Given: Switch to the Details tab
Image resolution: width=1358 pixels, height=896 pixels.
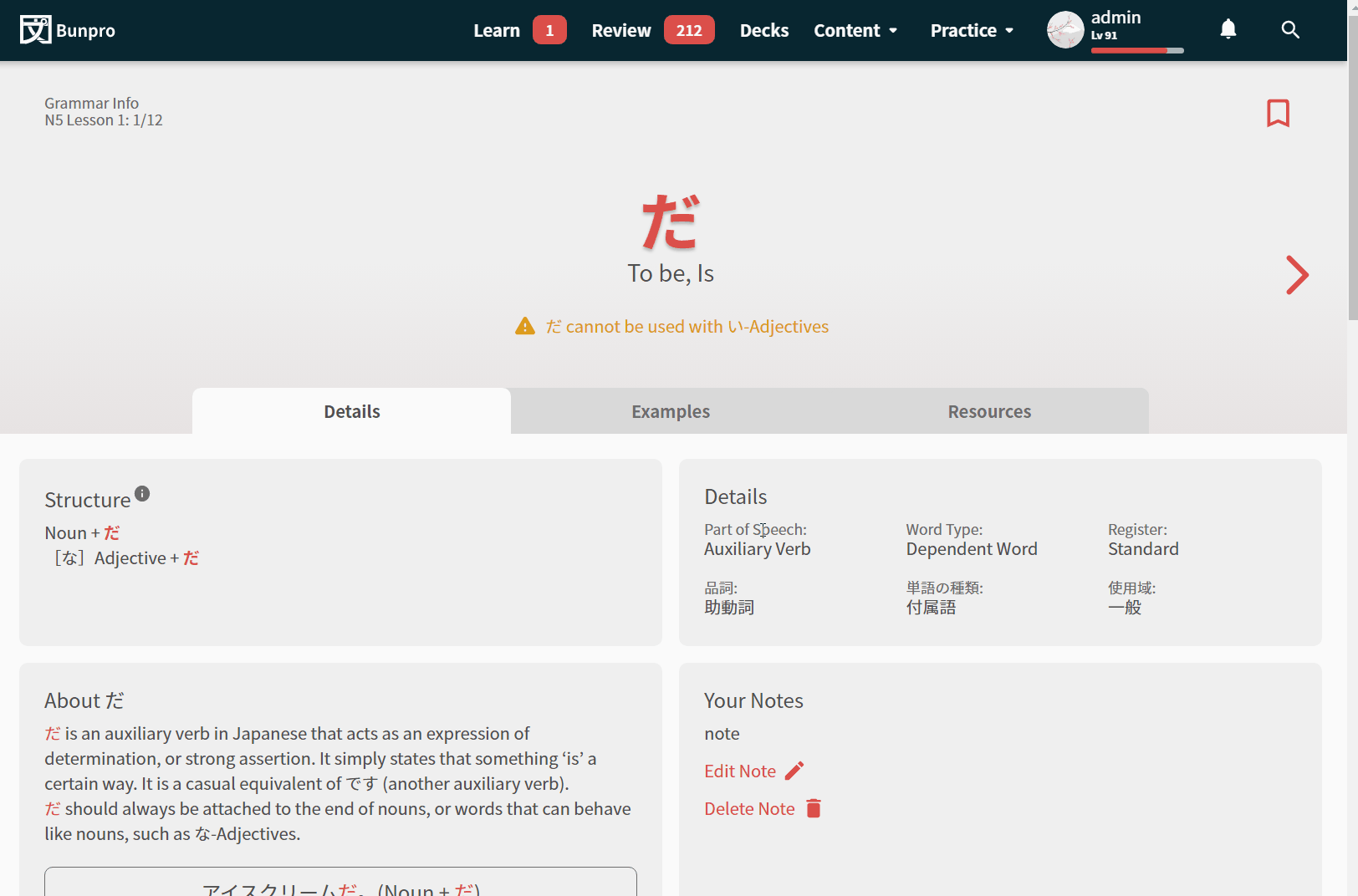Looking at the screenshot, I should (352, 411).
